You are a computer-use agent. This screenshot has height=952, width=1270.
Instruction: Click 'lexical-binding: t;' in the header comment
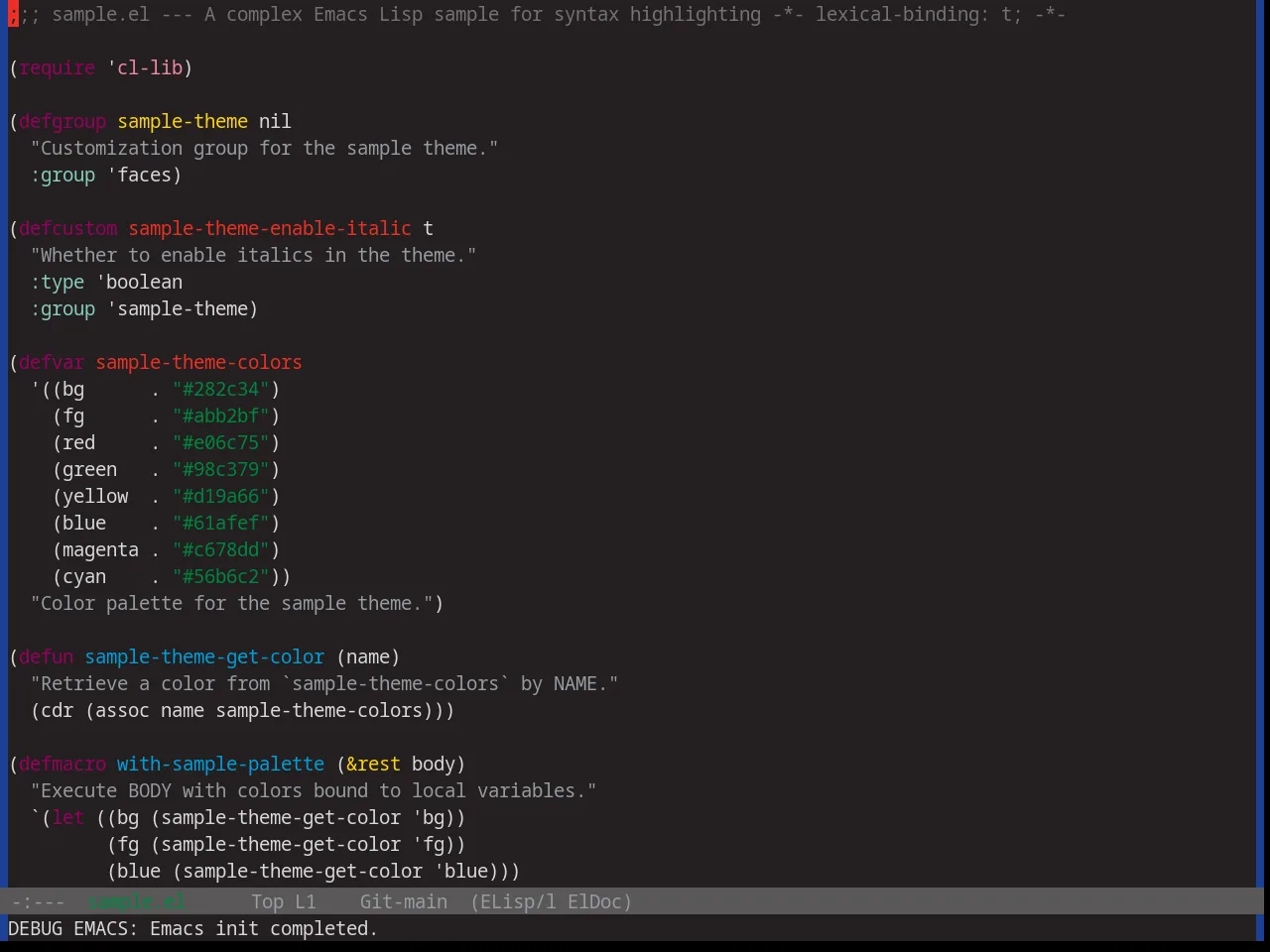click(918, 14)
